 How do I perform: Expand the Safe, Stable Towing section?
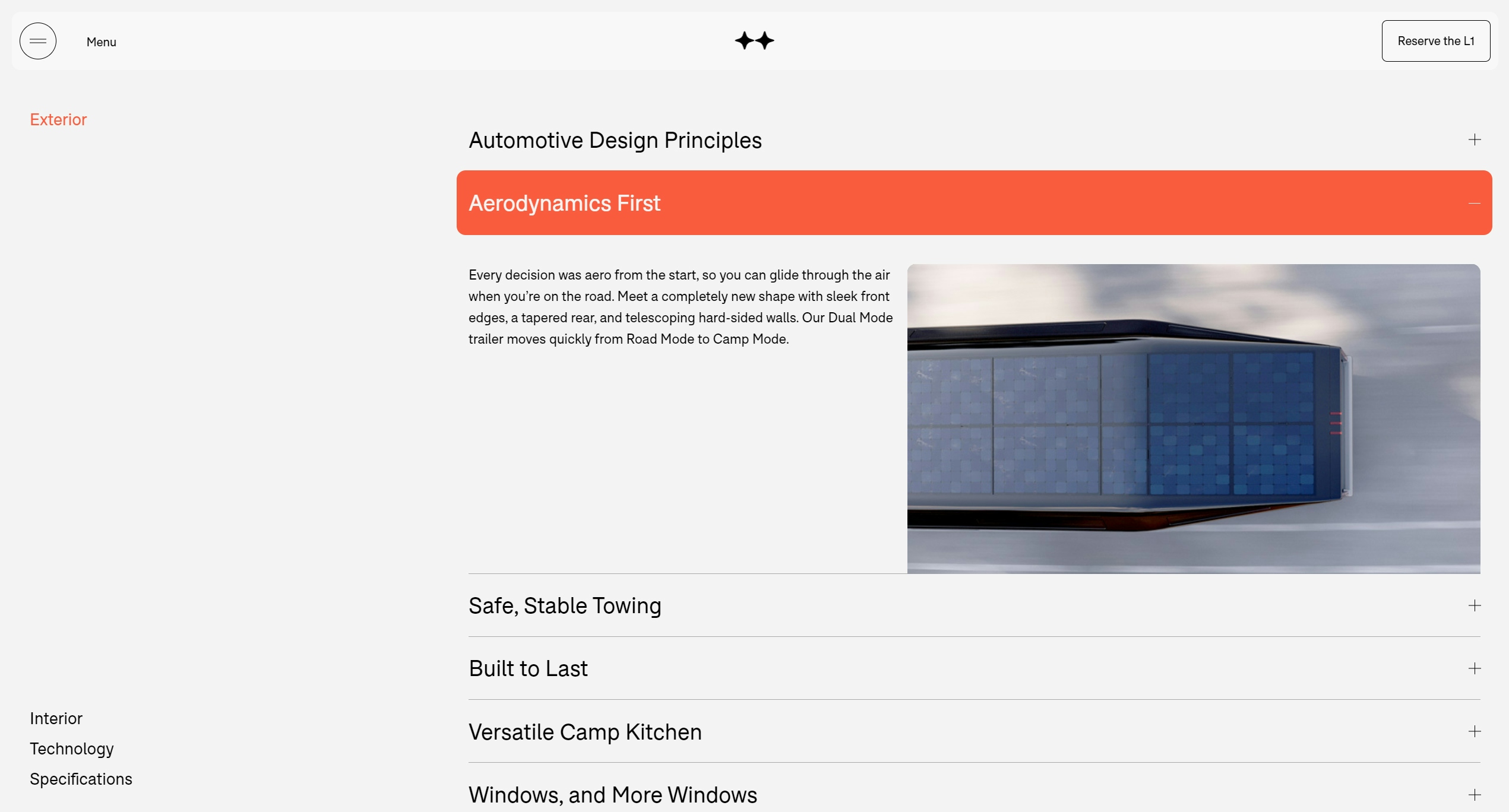tap(564, 606)
